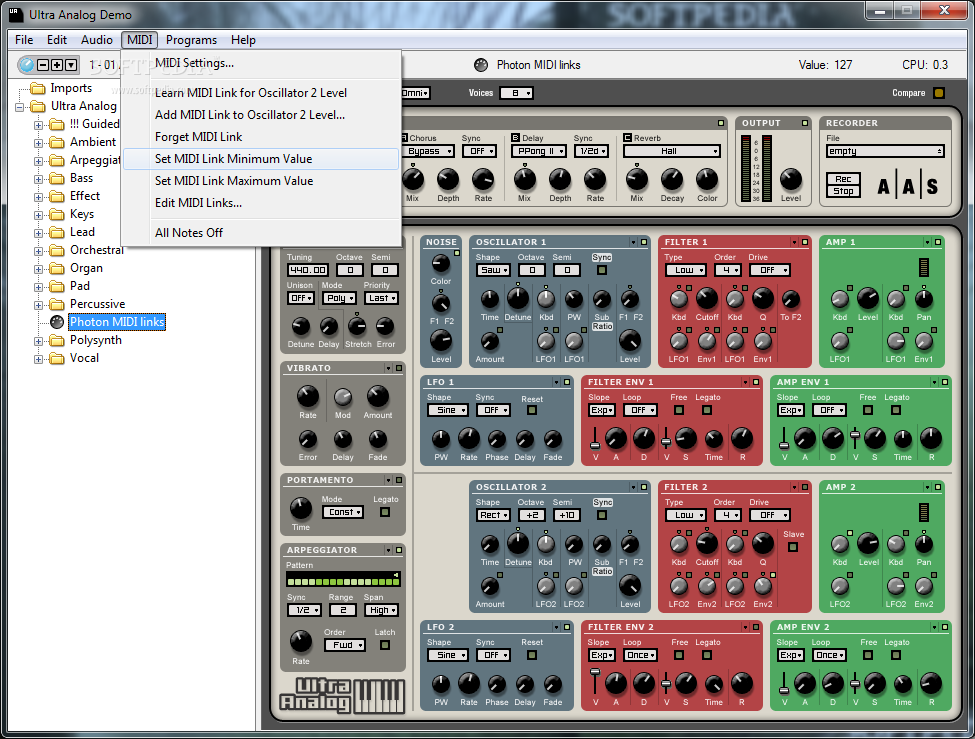This screenshot has width=975, height=739.
Task: Click the Reverb Decay knob
Action: tap(672, 180)
